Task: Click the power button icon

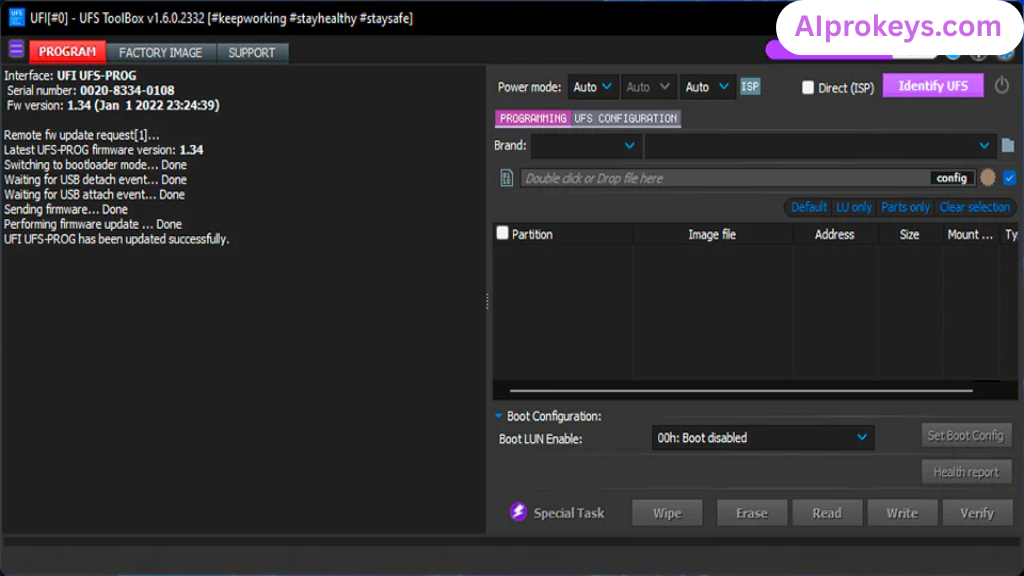Action: click(x=1002, y=86)
